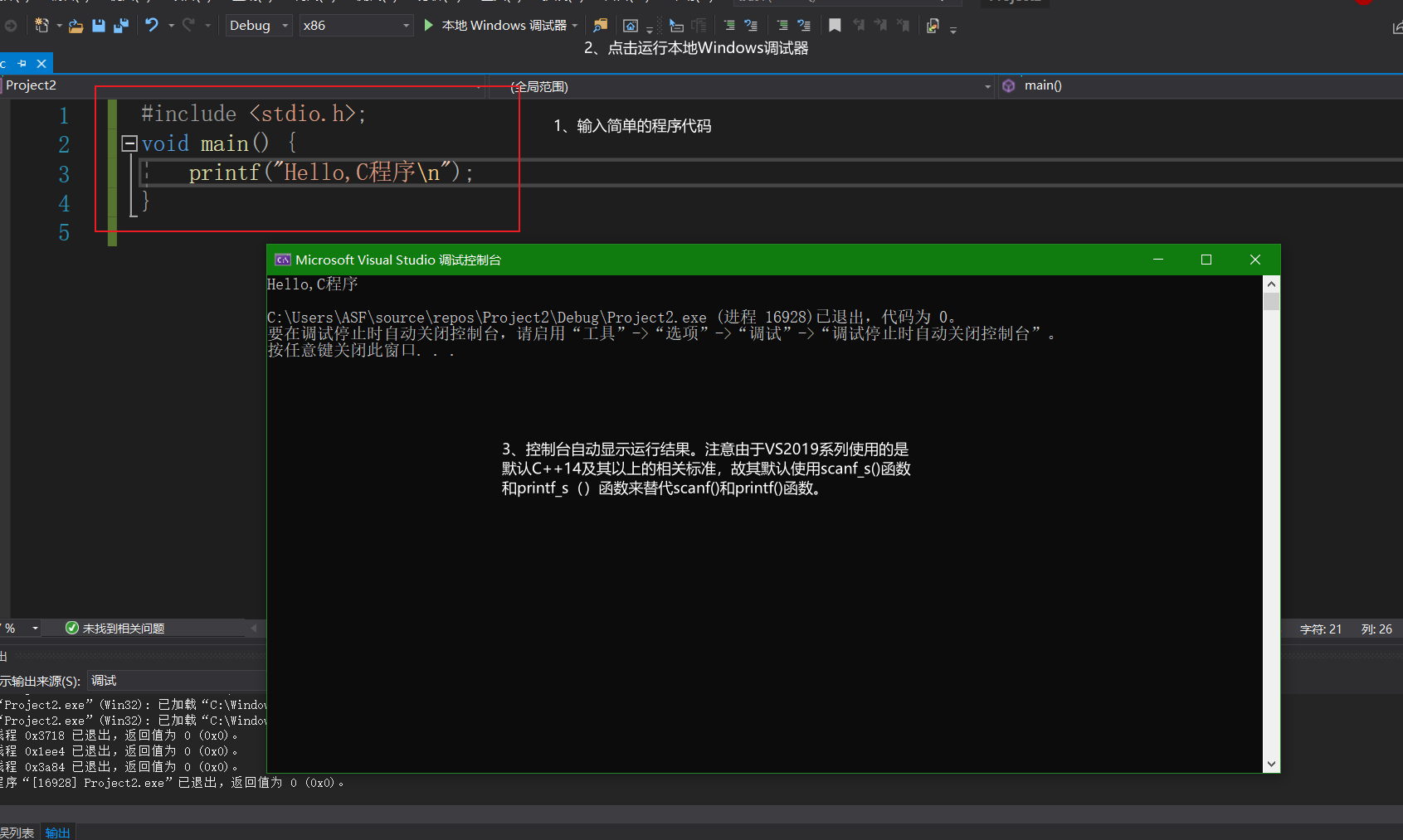
Task: Click the editor horizontal scroll left arrow
Action: (254, 628)
